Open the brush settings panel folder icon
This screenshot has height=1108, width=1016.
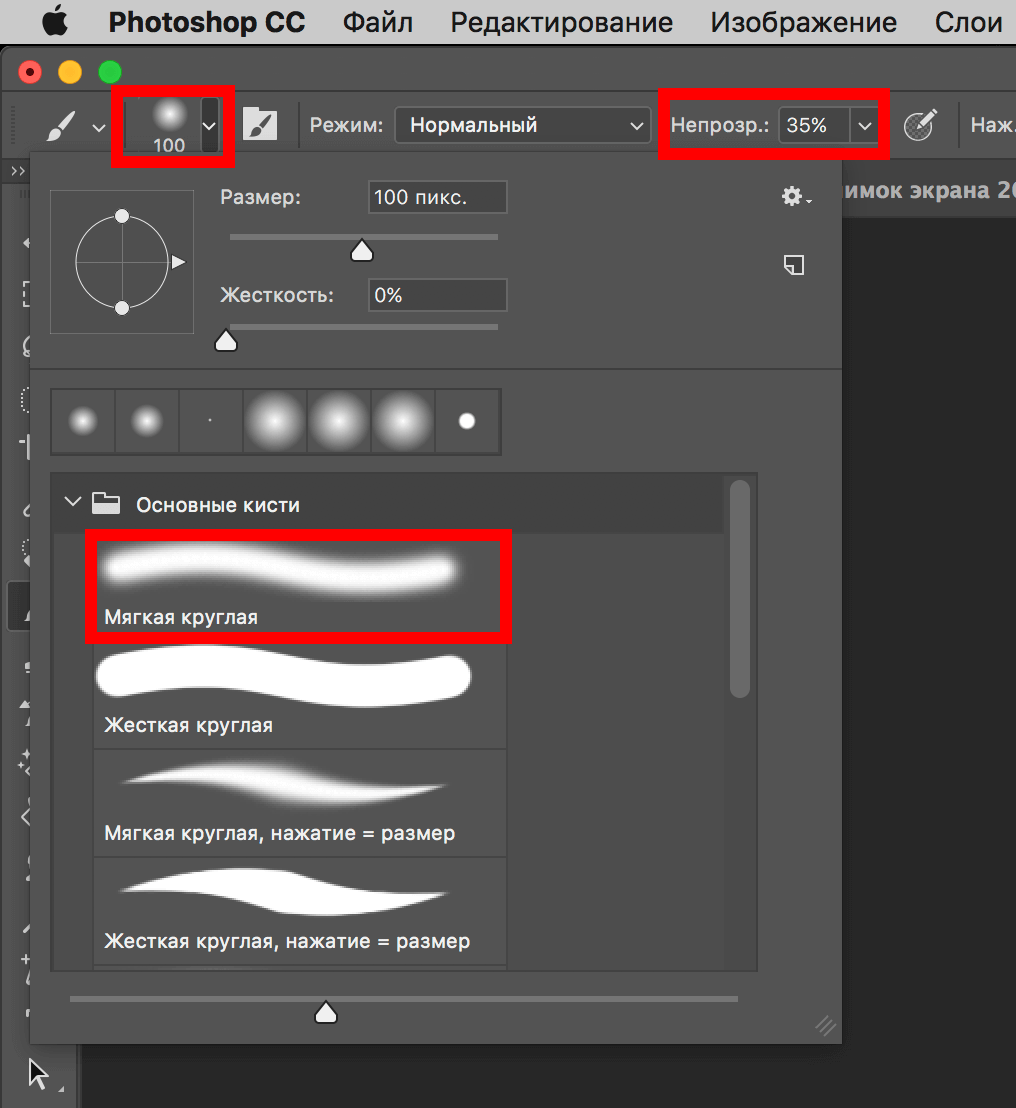(x=260, y=126)
